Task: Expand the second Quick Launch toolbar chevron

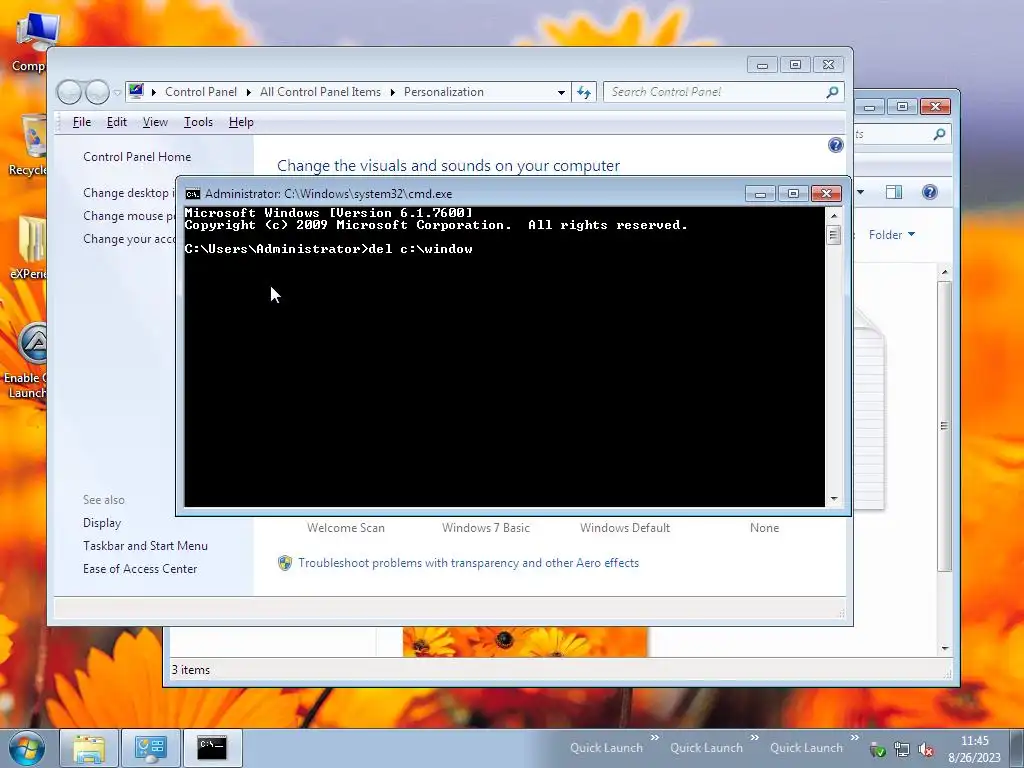Action: (x=754, y=737)
